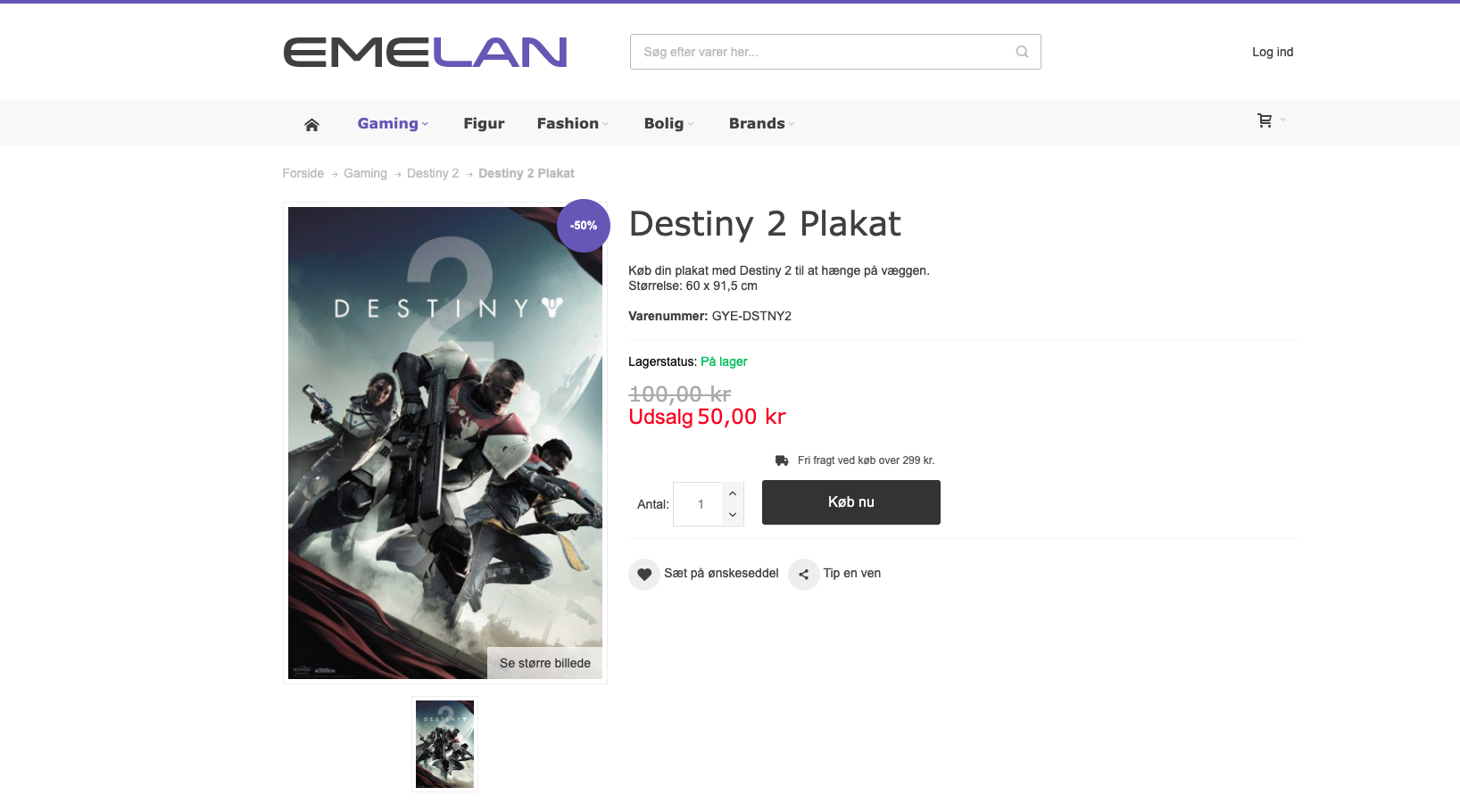Click the Log ind link

pyautogui.click(x=1272, y=52)
